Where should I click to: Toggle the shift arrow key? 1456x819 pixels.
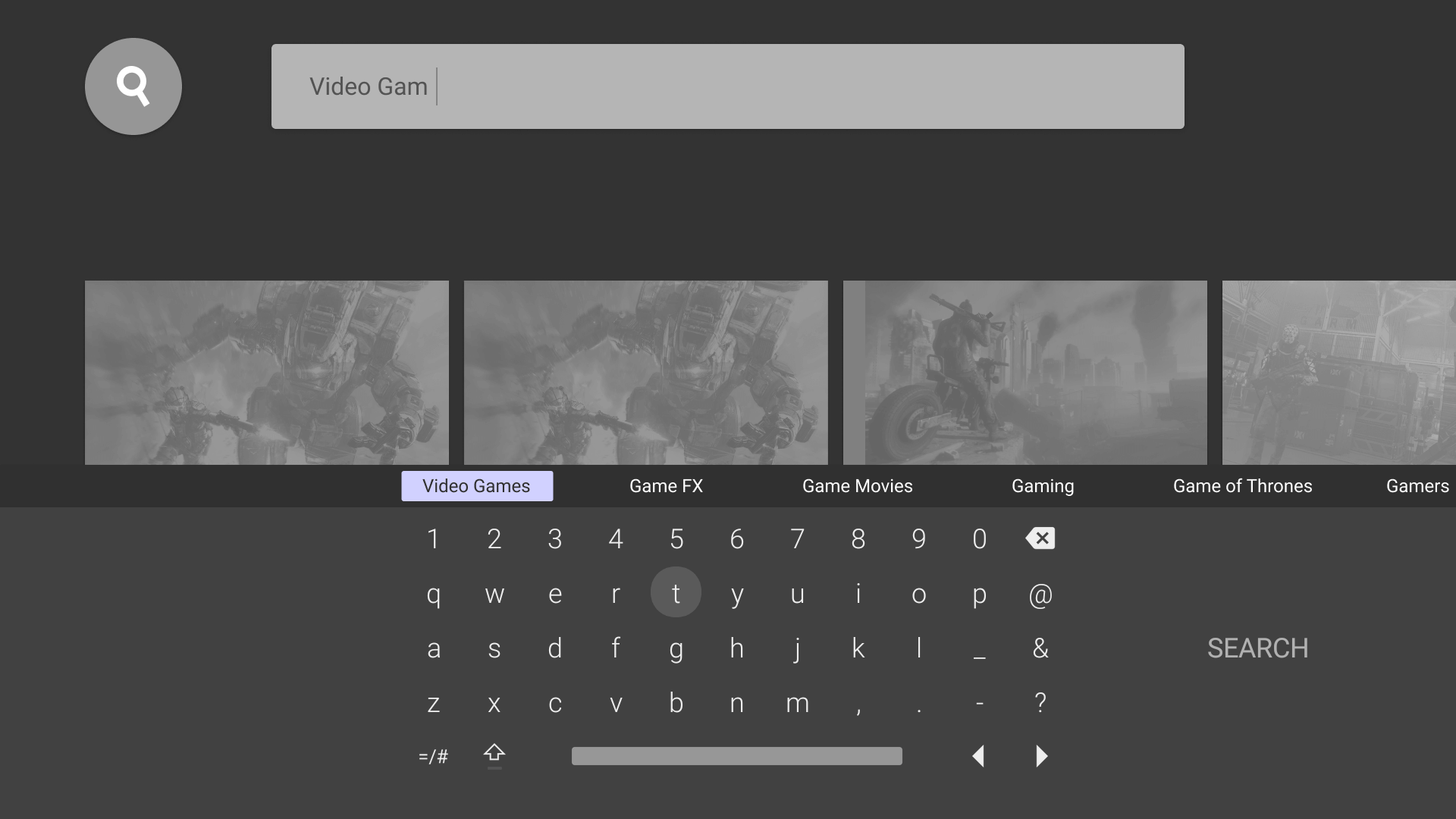pos(494,755)
